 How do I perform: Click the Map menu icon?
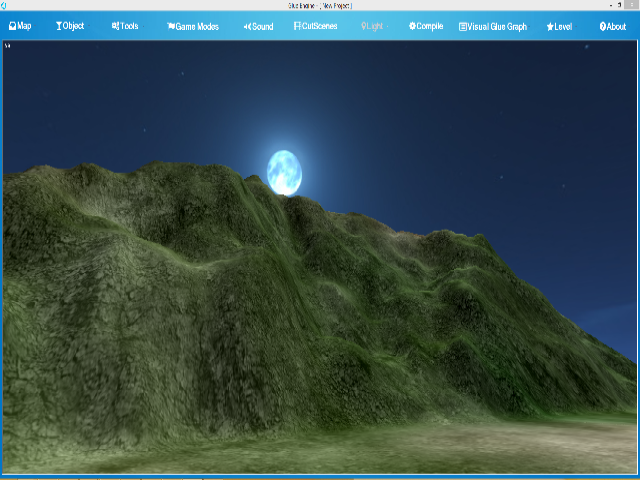[12, 26]
